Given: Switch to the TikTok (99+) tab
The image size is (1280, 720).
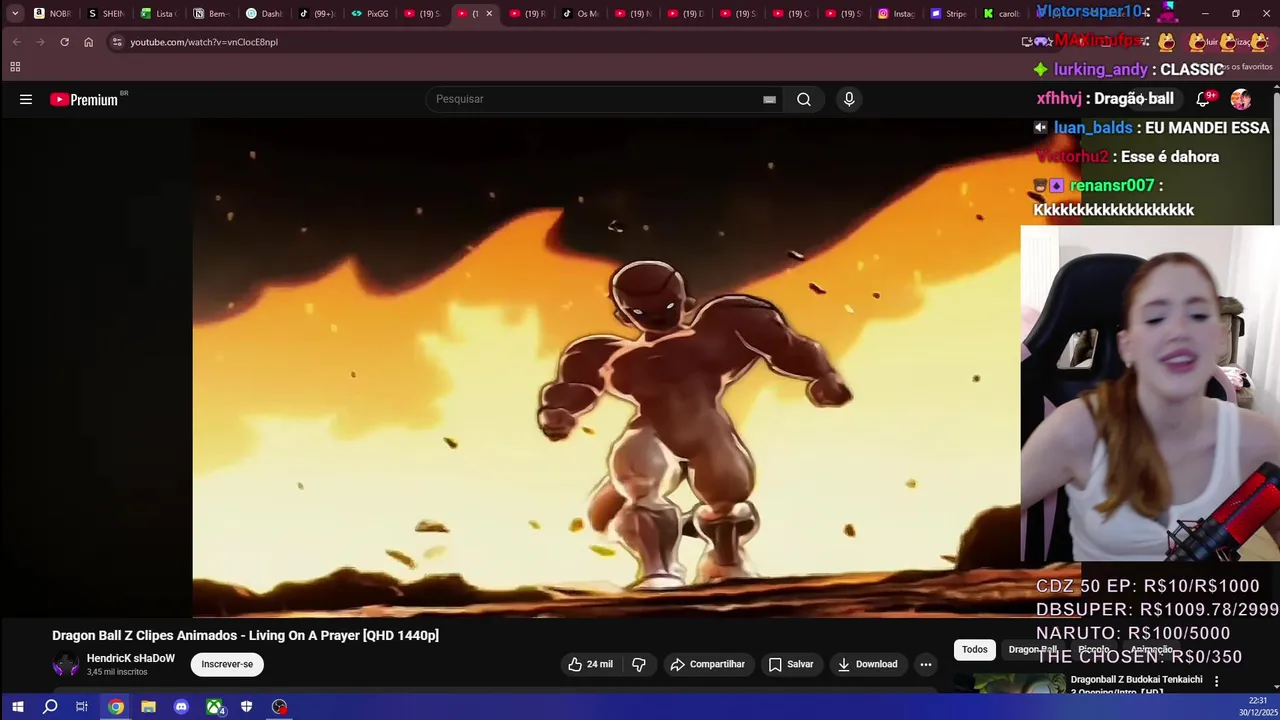Looking at the screenshot, I should click(317, 14).
